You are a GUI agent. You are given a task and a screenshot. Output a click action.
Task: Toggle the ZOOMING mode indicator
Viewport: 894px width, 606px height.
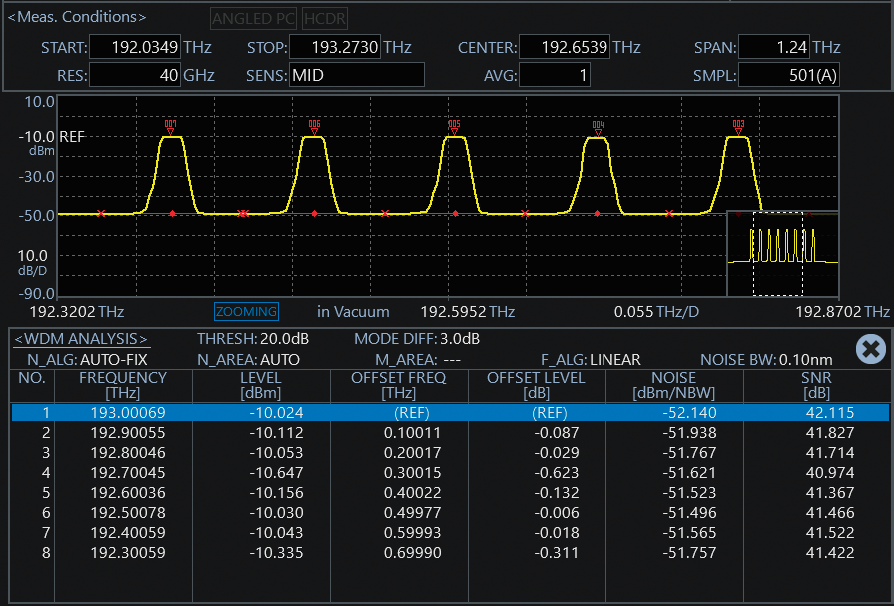tap(246, 312)
